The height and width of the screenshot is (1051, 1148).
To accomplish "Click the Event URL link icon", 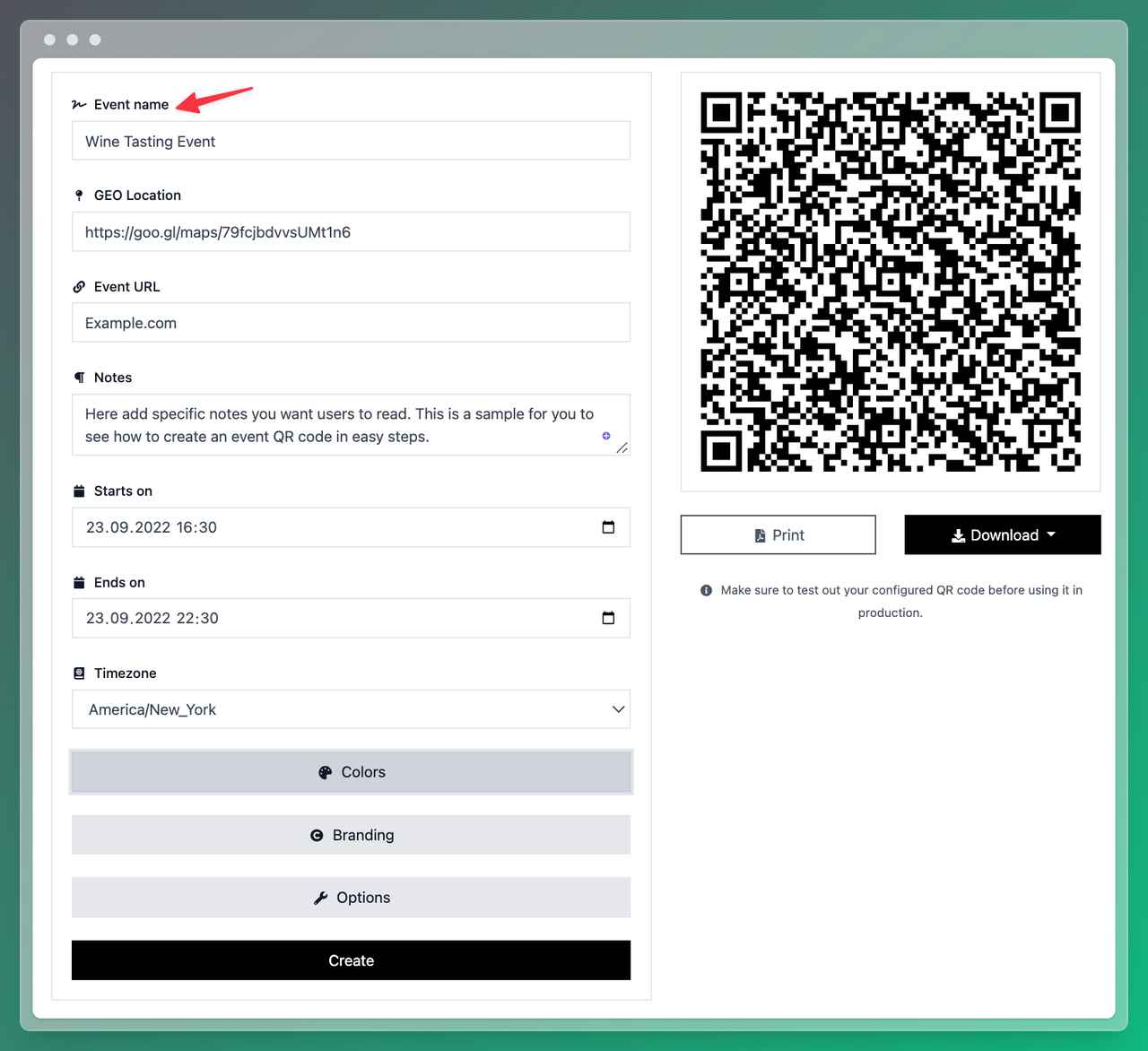I will (x=79, y=287).
